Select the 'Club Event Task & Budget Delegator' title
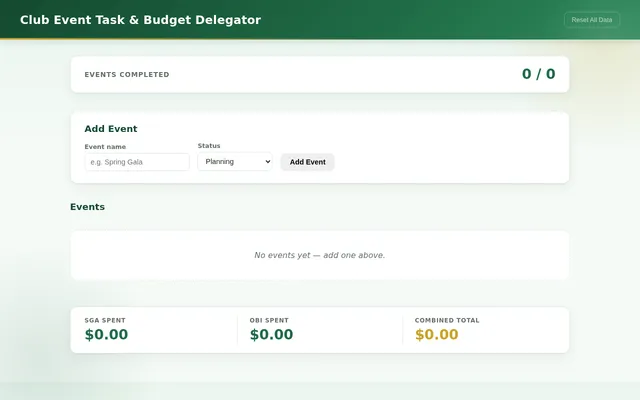This screenshot has width=640, height=400. coord(140,20)
